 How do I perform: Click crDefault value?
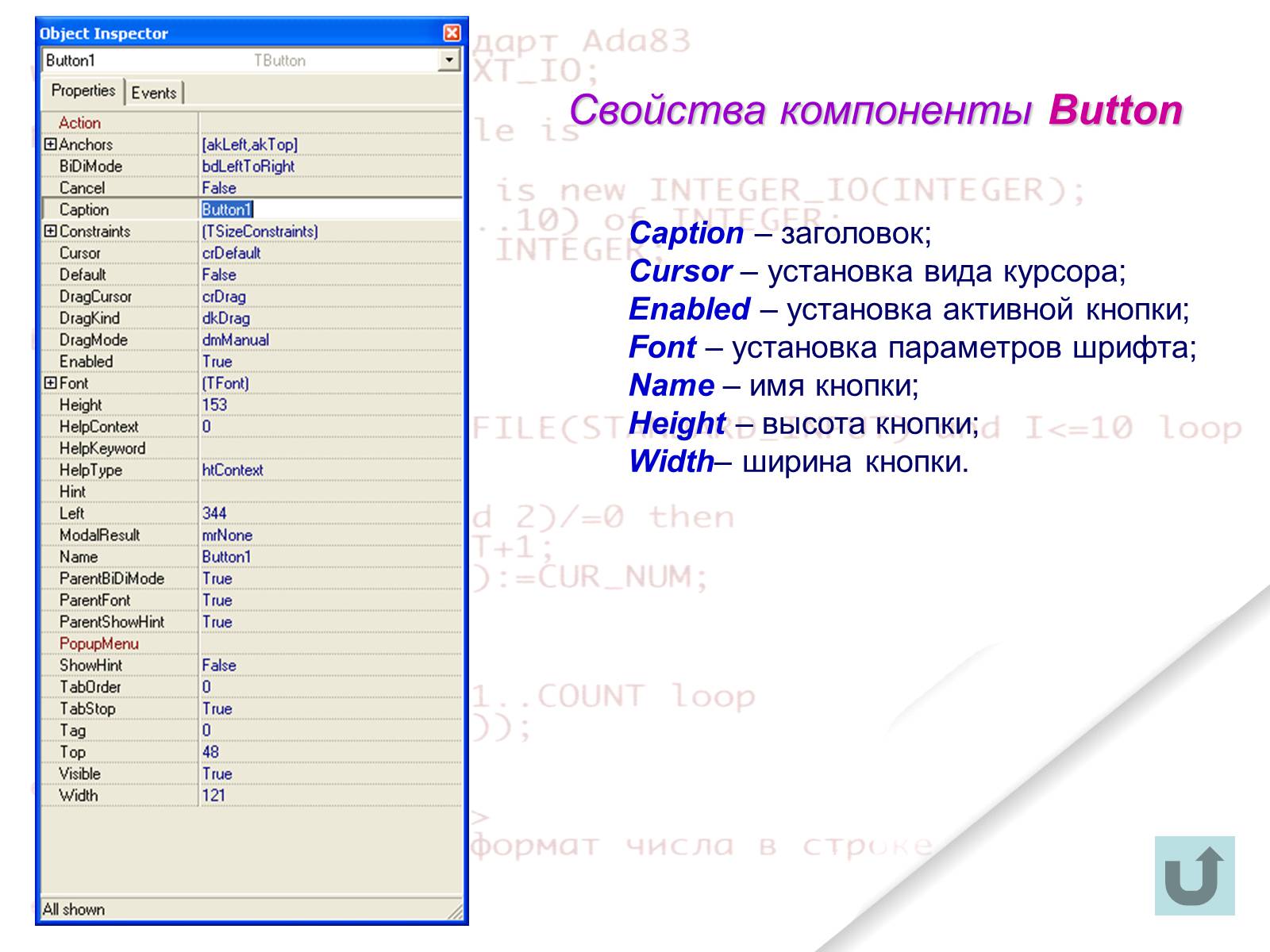tap(231, 253)
